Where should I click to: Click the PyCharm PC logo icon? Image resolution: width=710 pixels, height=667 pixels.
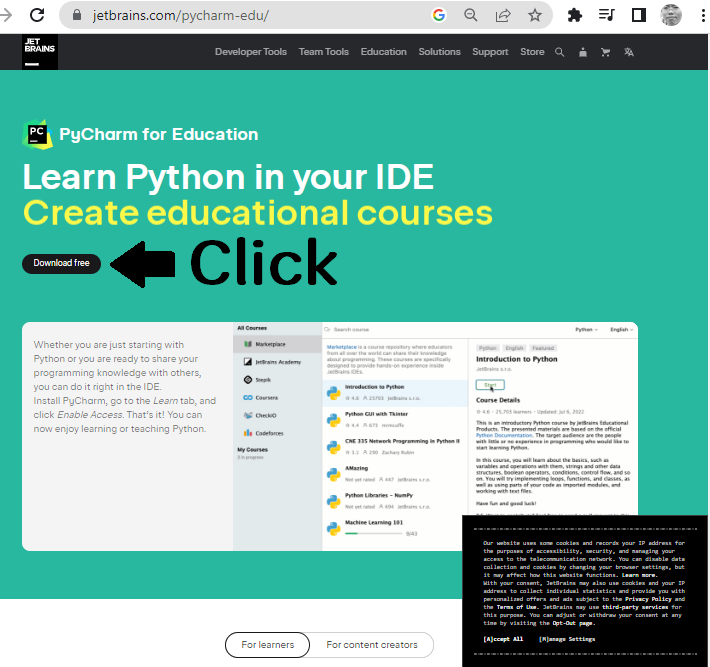[x=37, y=134]
